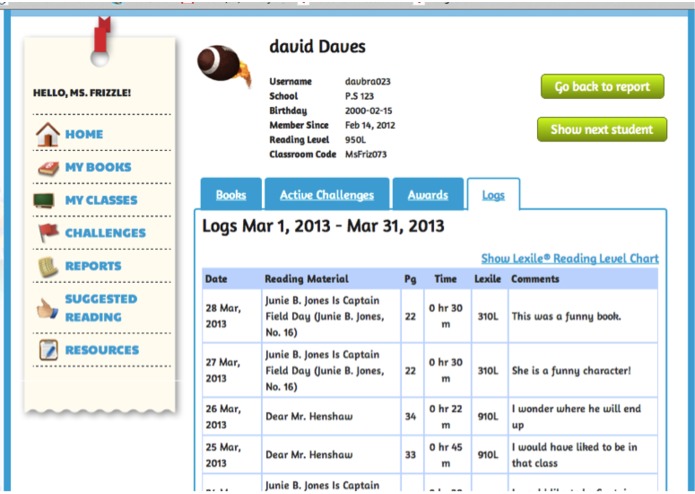Click the football avatar image
Screen dimensions: 695x494
pyautogui.click(x=223, y=65)
